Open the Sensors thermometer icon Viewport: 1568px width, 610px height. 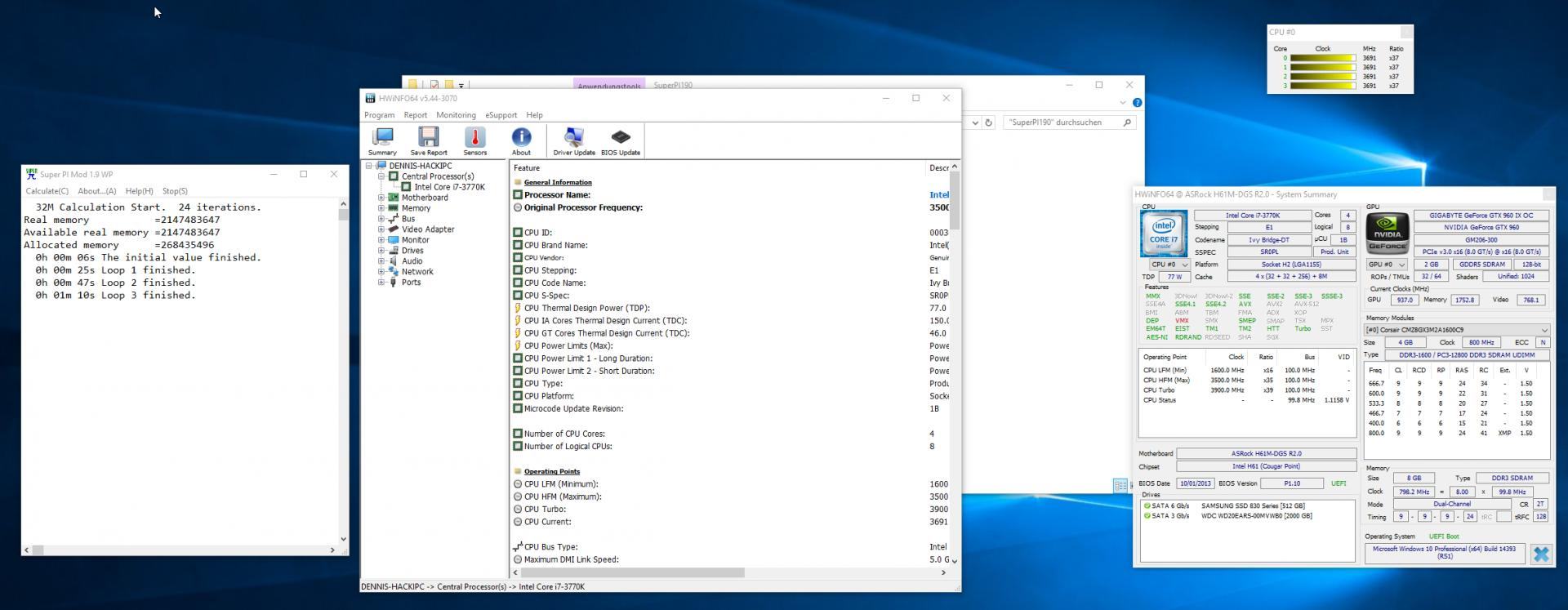474,140
